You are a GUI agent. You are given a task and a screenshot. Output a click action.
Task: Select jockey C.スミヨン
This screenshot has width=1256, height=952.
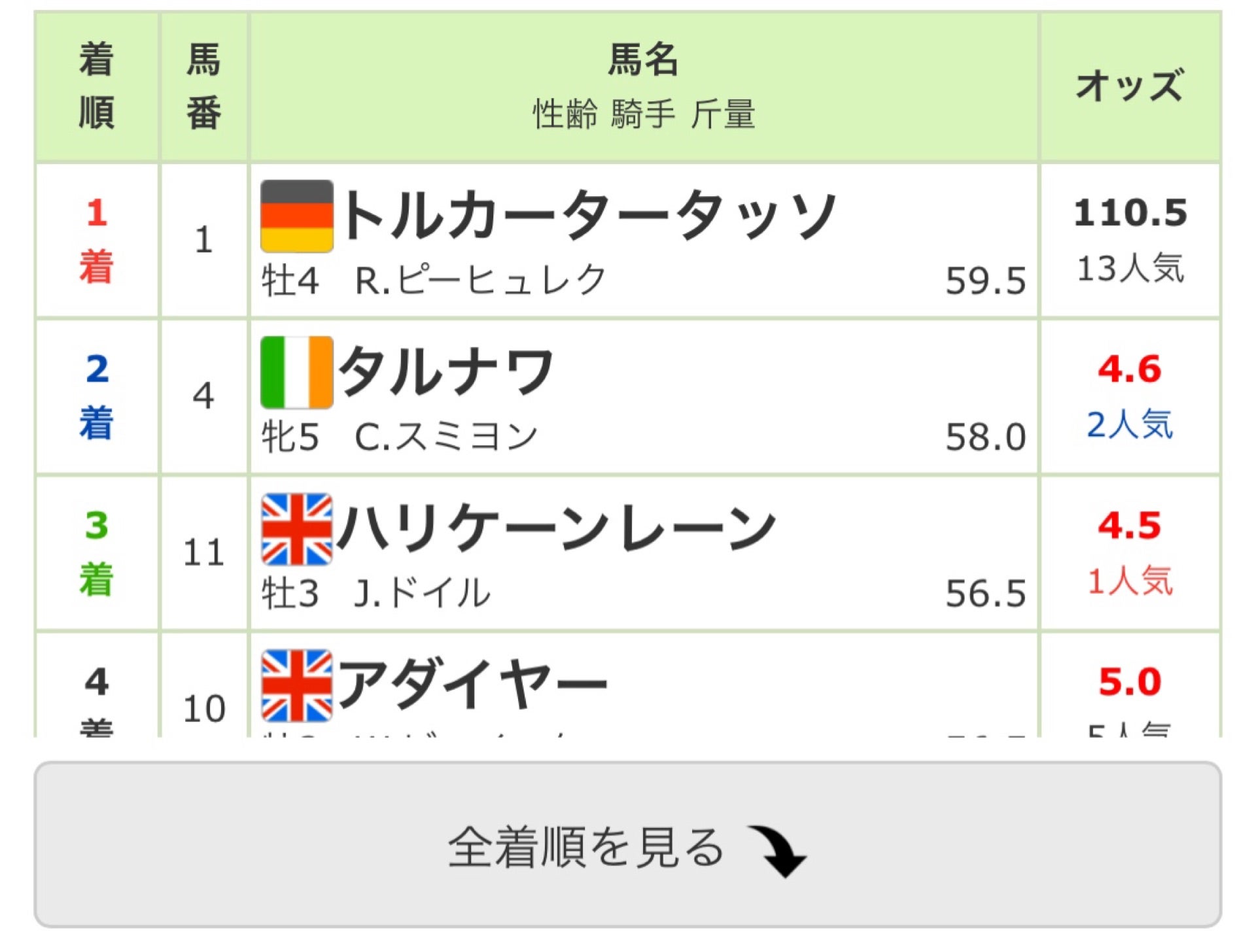click(x=446, y=437)
